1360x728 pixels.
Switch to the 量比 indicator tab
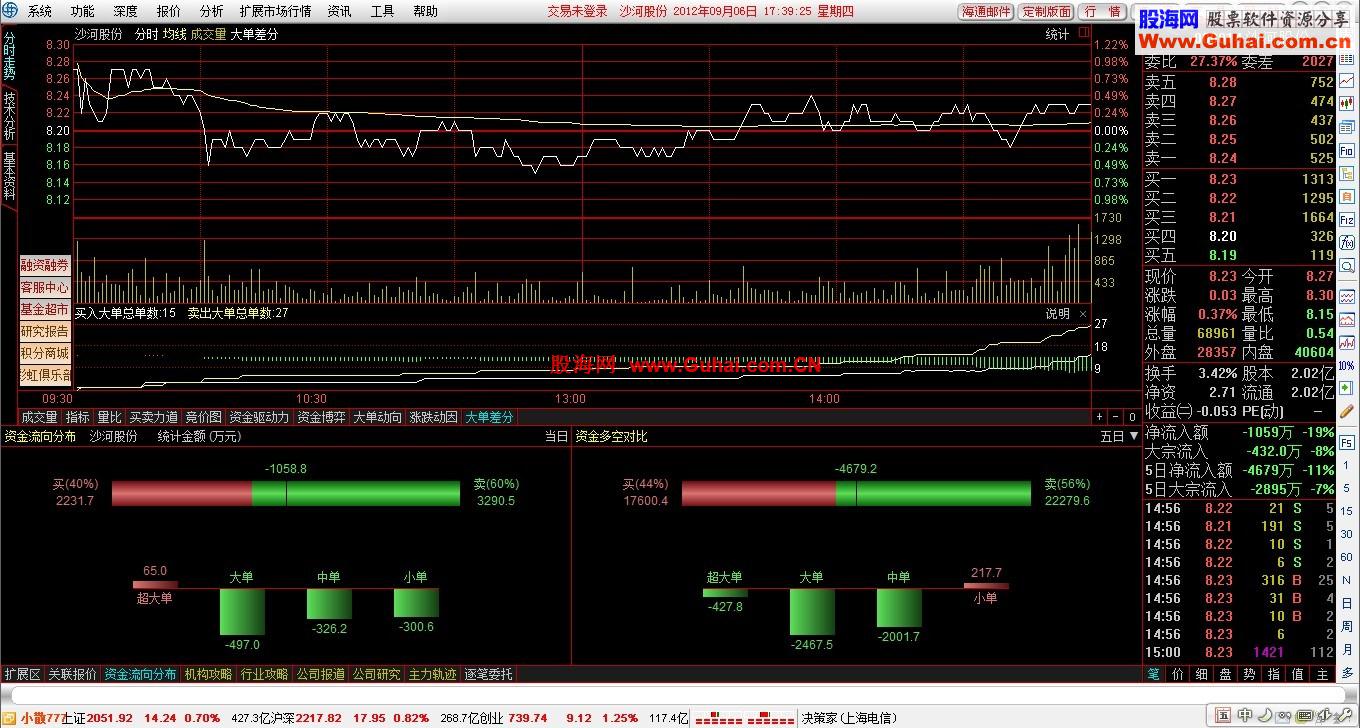[x=108, y=417]
